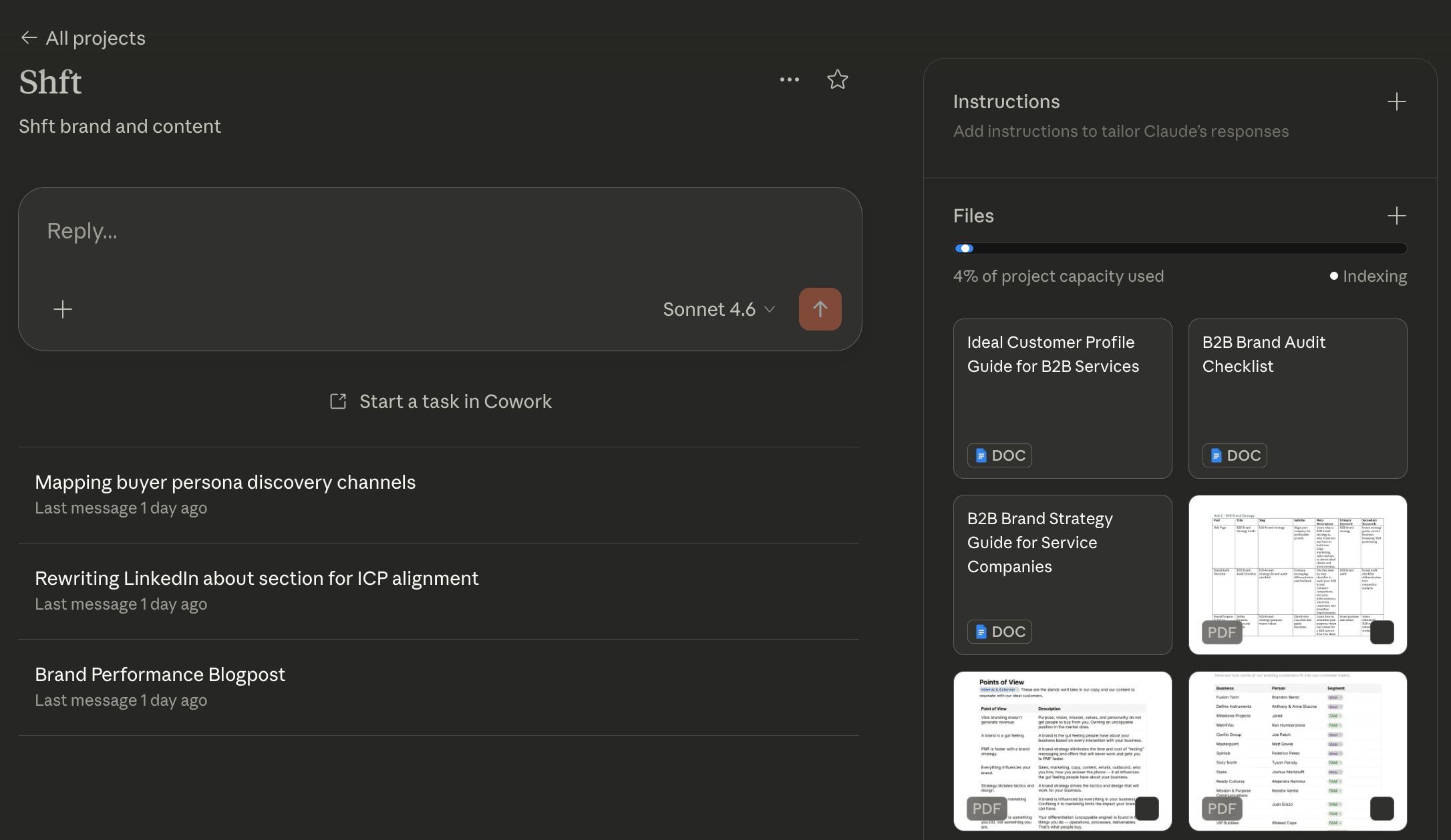Open B2B Brand Strategy Guide document
This screenshot has width=1451, height=840.
tap(1062, 574)
